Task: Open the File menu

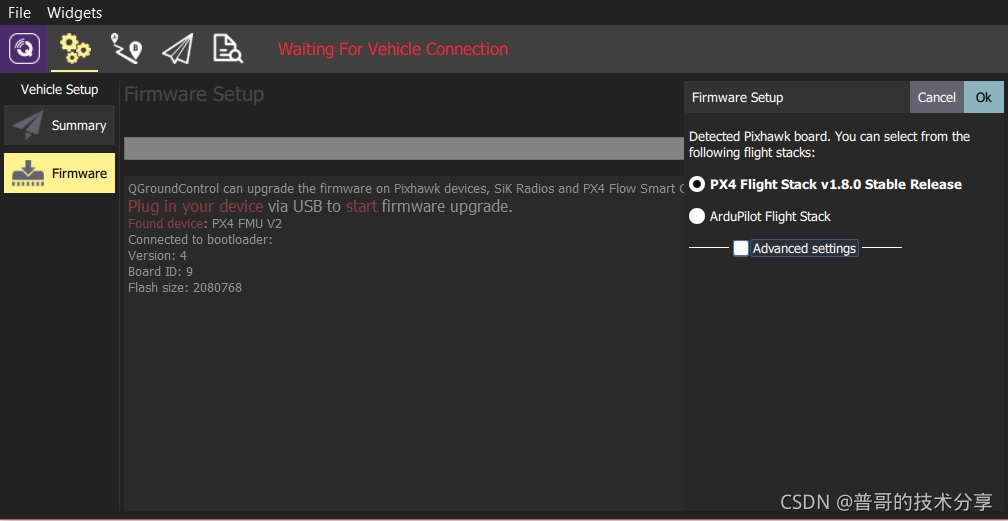Action: pos(19,12)
